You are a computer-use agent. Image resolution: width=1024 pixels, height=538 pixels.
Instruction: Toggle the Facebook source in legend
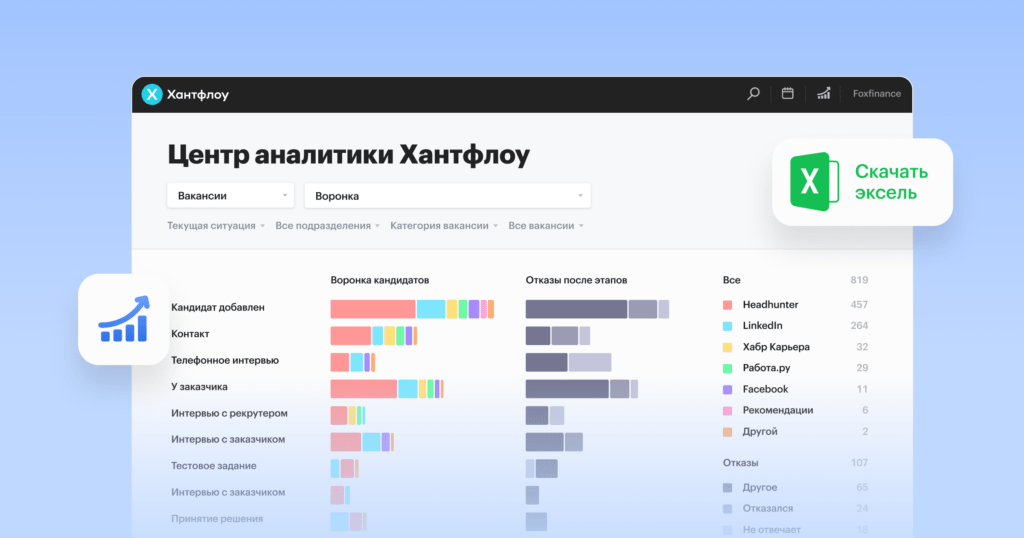(764, 389)
